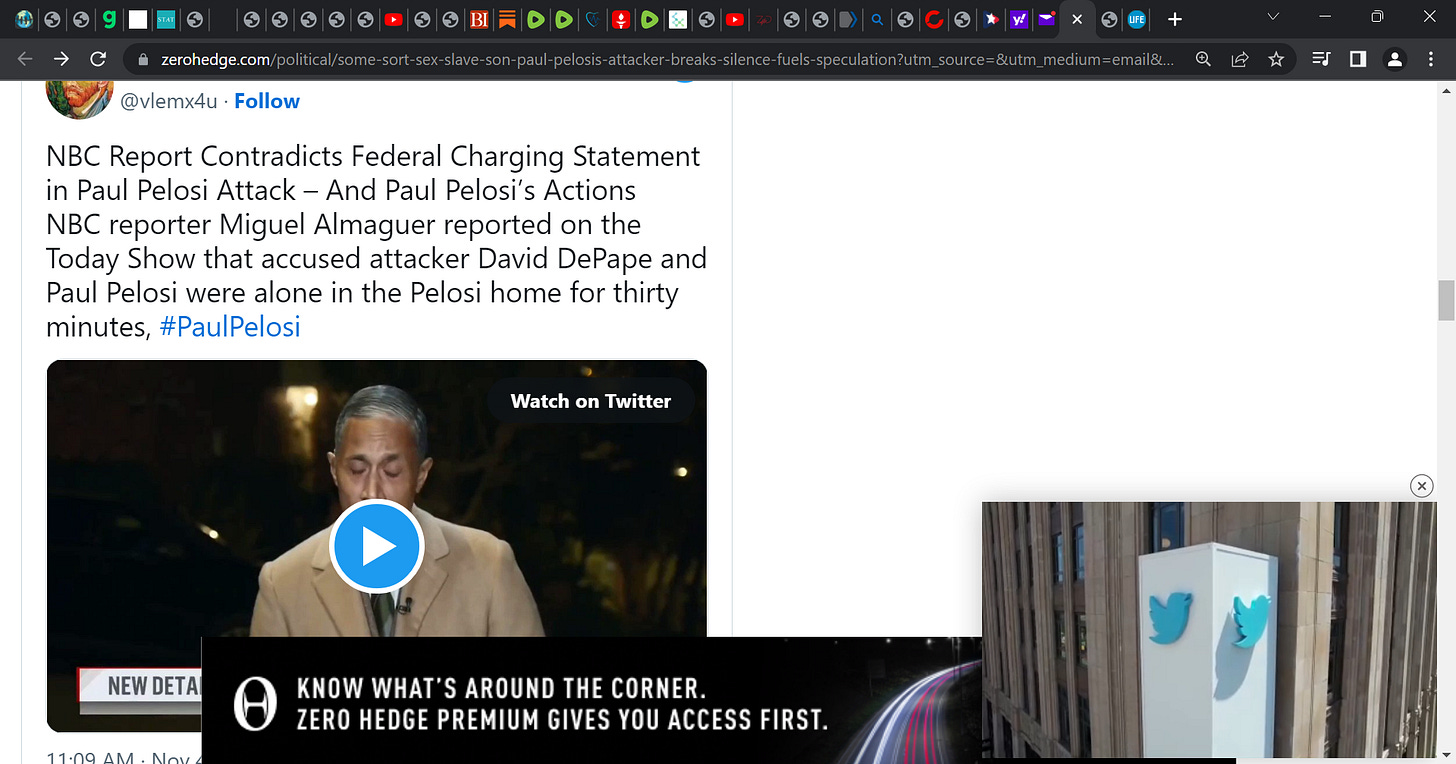
Task: Open the media control playlist icon
Action: [1321, 60]
